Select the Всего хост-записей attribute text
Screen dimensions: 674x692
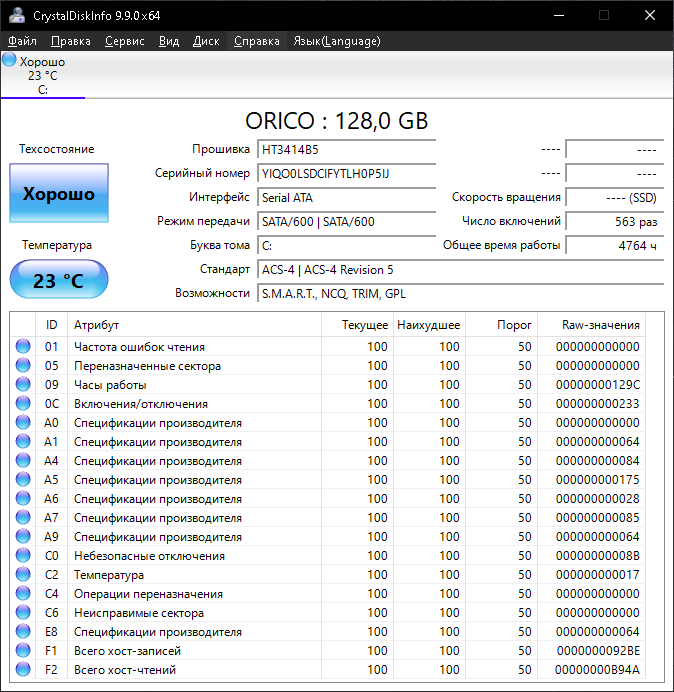[128, 651]
